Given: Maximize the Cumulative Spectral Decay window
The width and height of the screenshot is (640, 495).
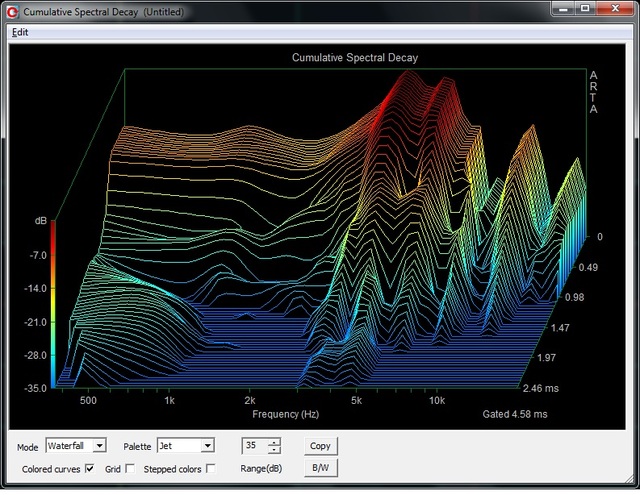Looking at the screenshot, I should coord(584,9).
